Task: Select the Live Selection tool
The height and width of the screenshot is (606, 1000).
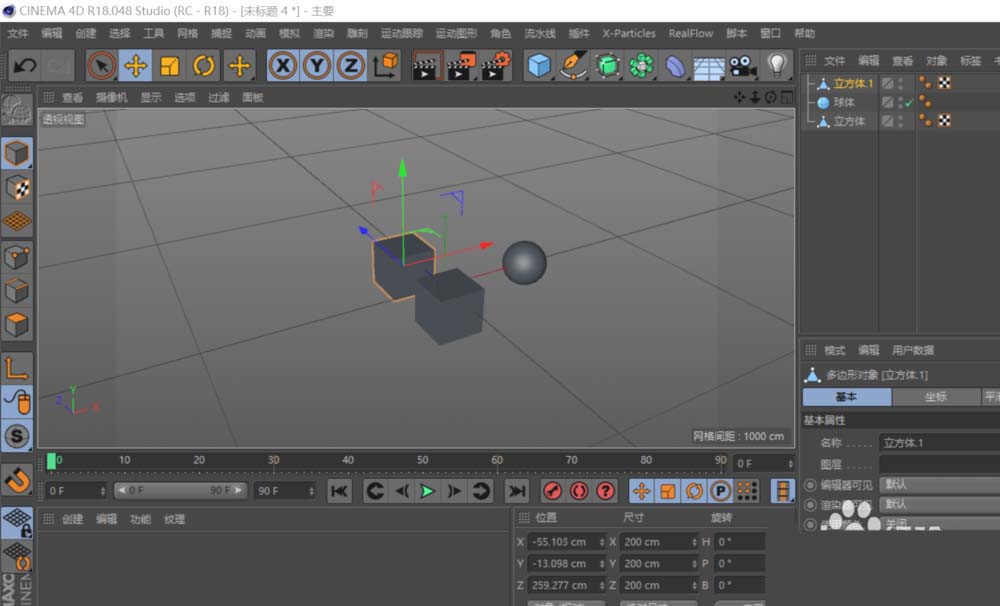Action: point(102,64)
